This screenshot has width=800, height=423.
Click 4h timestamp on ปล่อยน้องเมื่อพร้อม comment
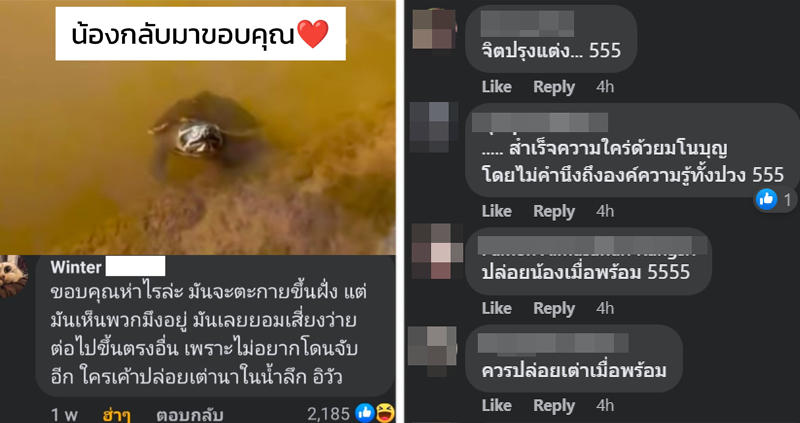(605, 308)
